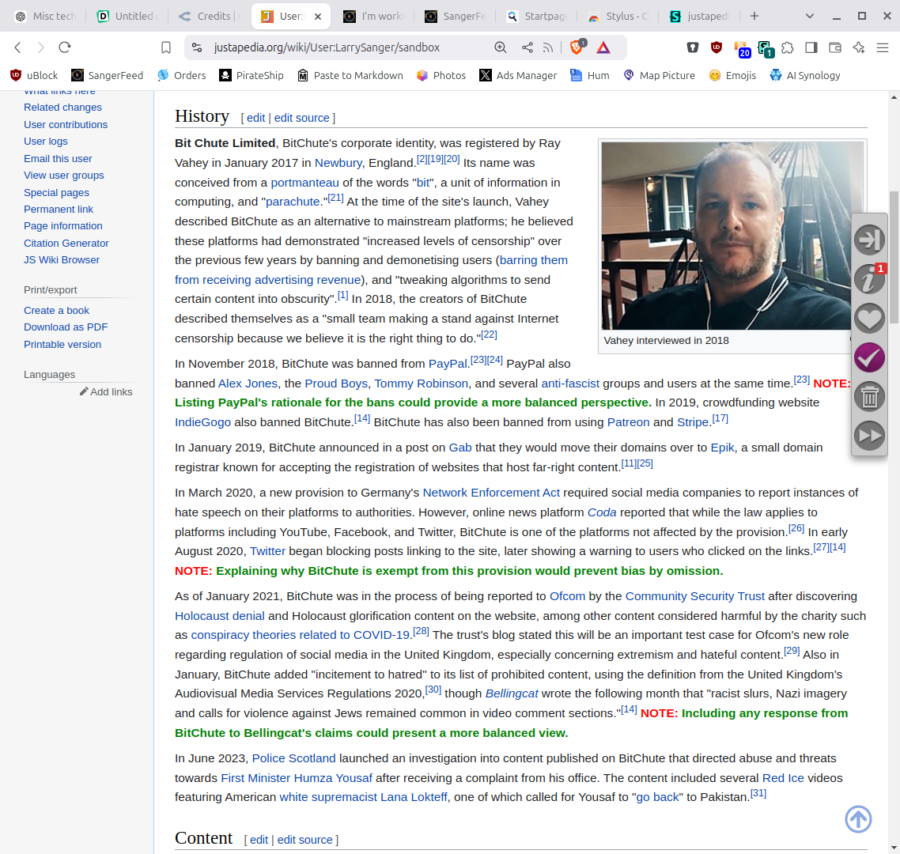Toggle the purple checkmark button
The width and height of the screenshot is (900, 854).
(x=869, y=357)
